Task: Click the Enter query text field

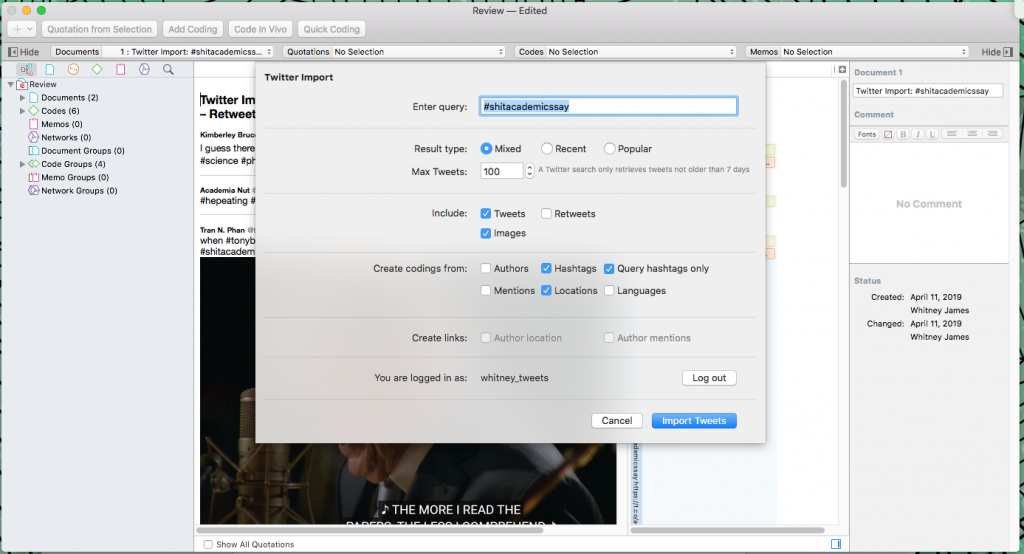Action: (608, 106)
